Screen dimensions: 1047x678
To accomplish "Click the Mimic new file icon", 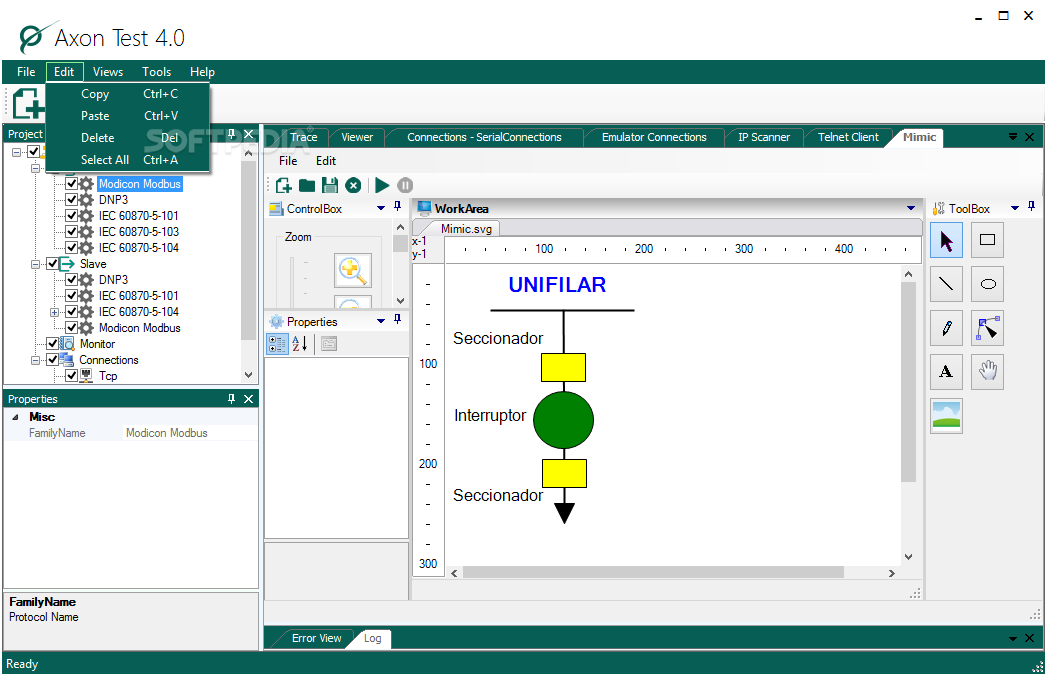I will coord(284,185).
